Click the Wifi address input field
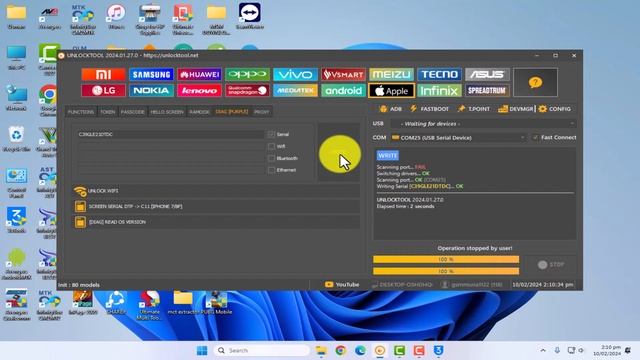This screenshot has height=360, width=640. click(x=171, y=146)
